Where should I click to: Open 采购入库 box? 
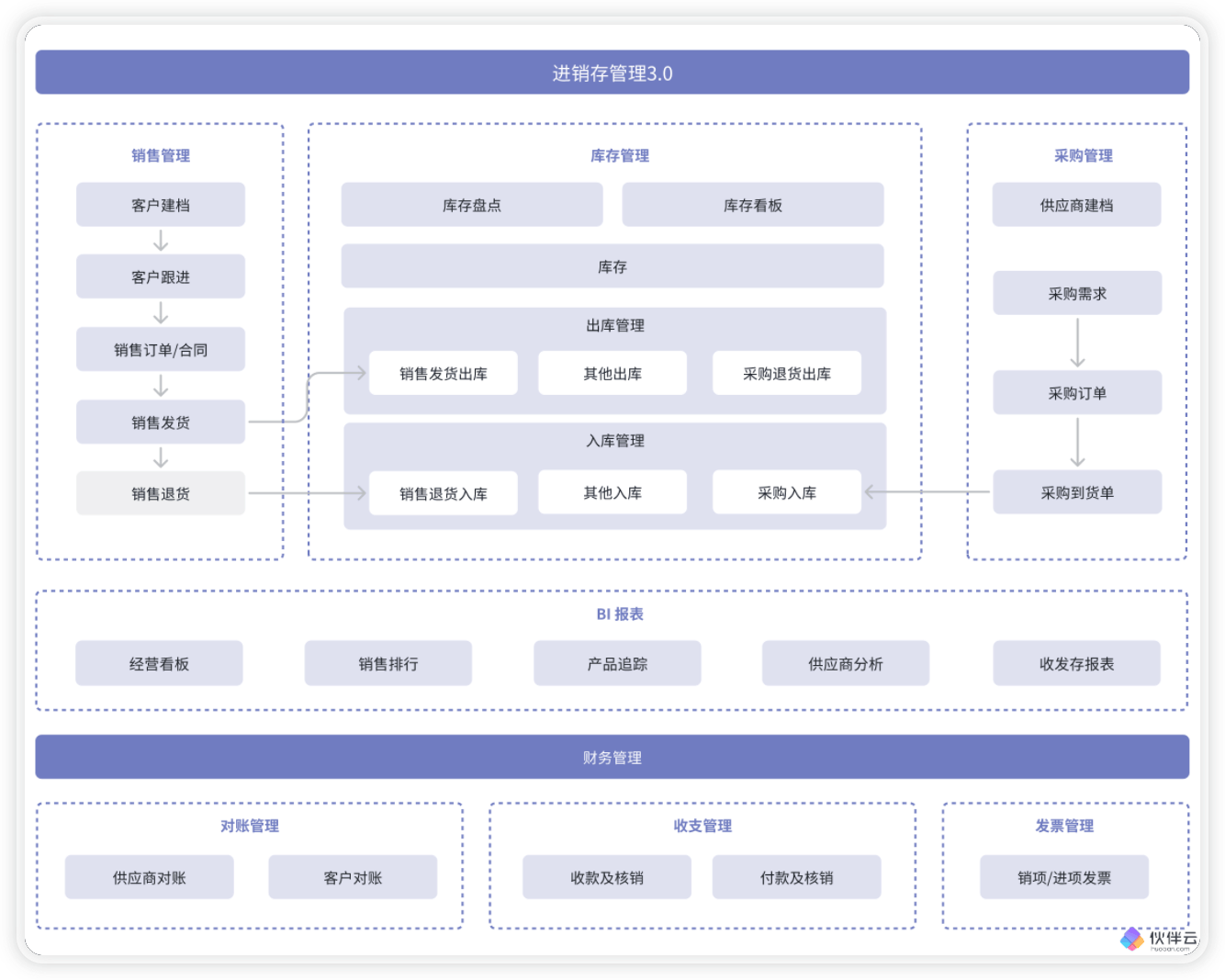[x=787, y=492]
